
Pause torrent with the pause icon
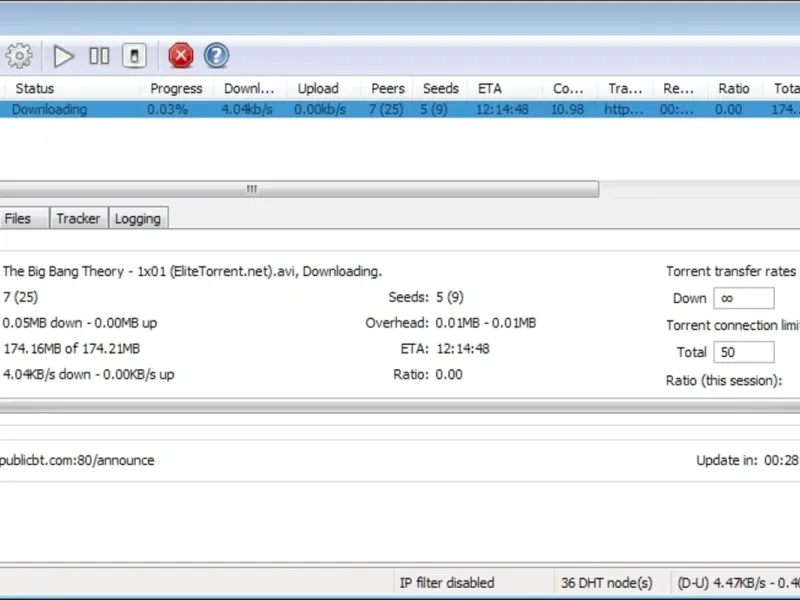99,56
